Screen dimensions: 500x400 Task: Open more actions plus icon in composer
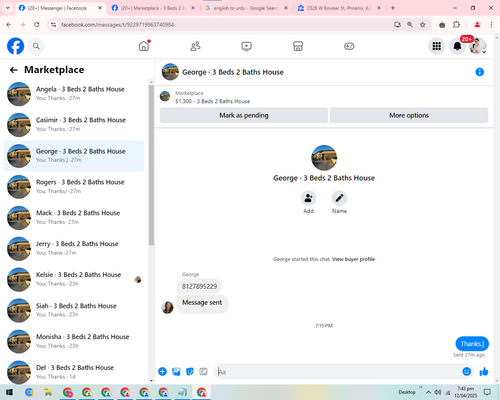point(162,371)
